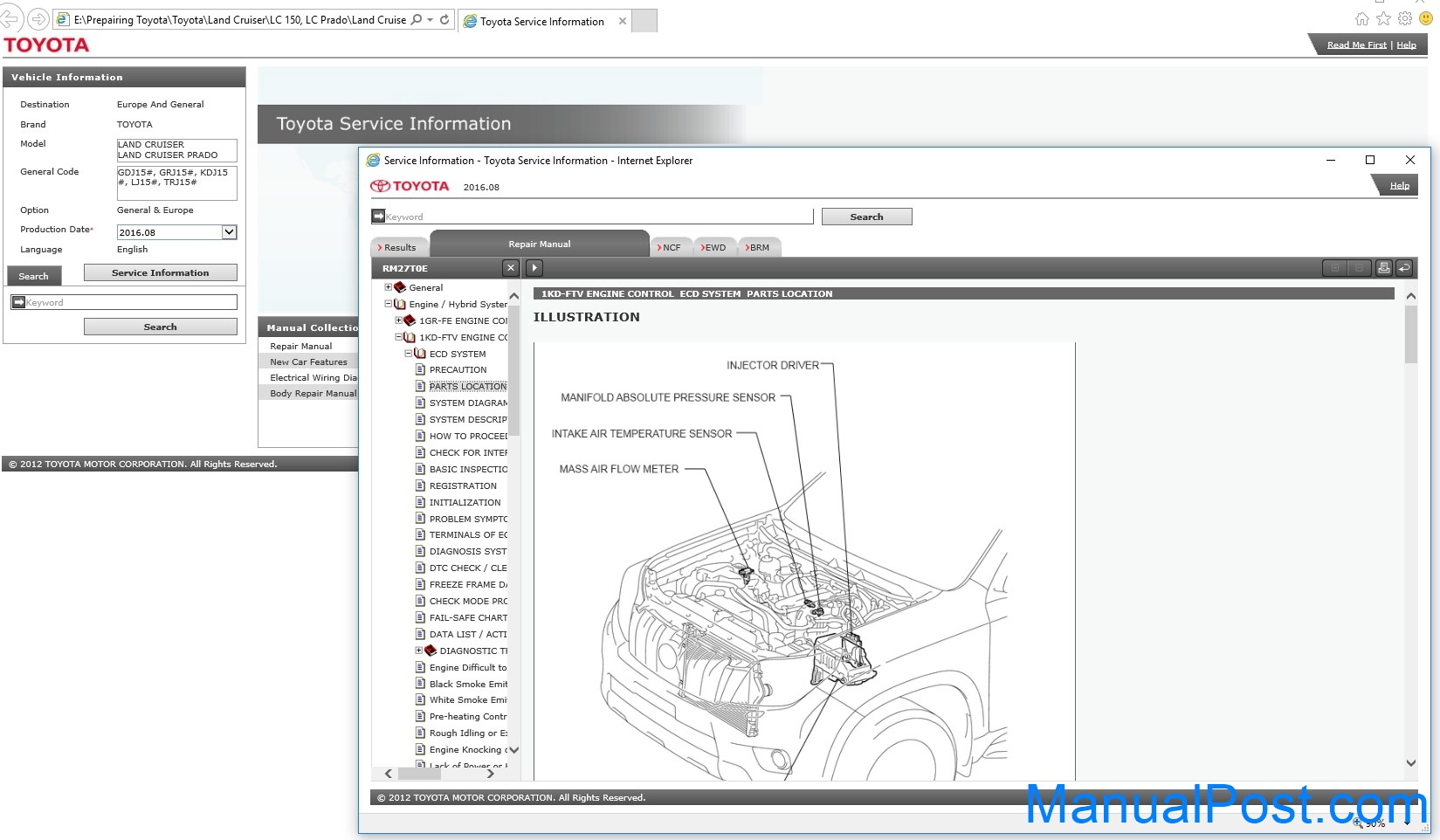Open New Car Features in Manual Collection
The width and height of the screenshot is (1440, 840).
(308, 361)
